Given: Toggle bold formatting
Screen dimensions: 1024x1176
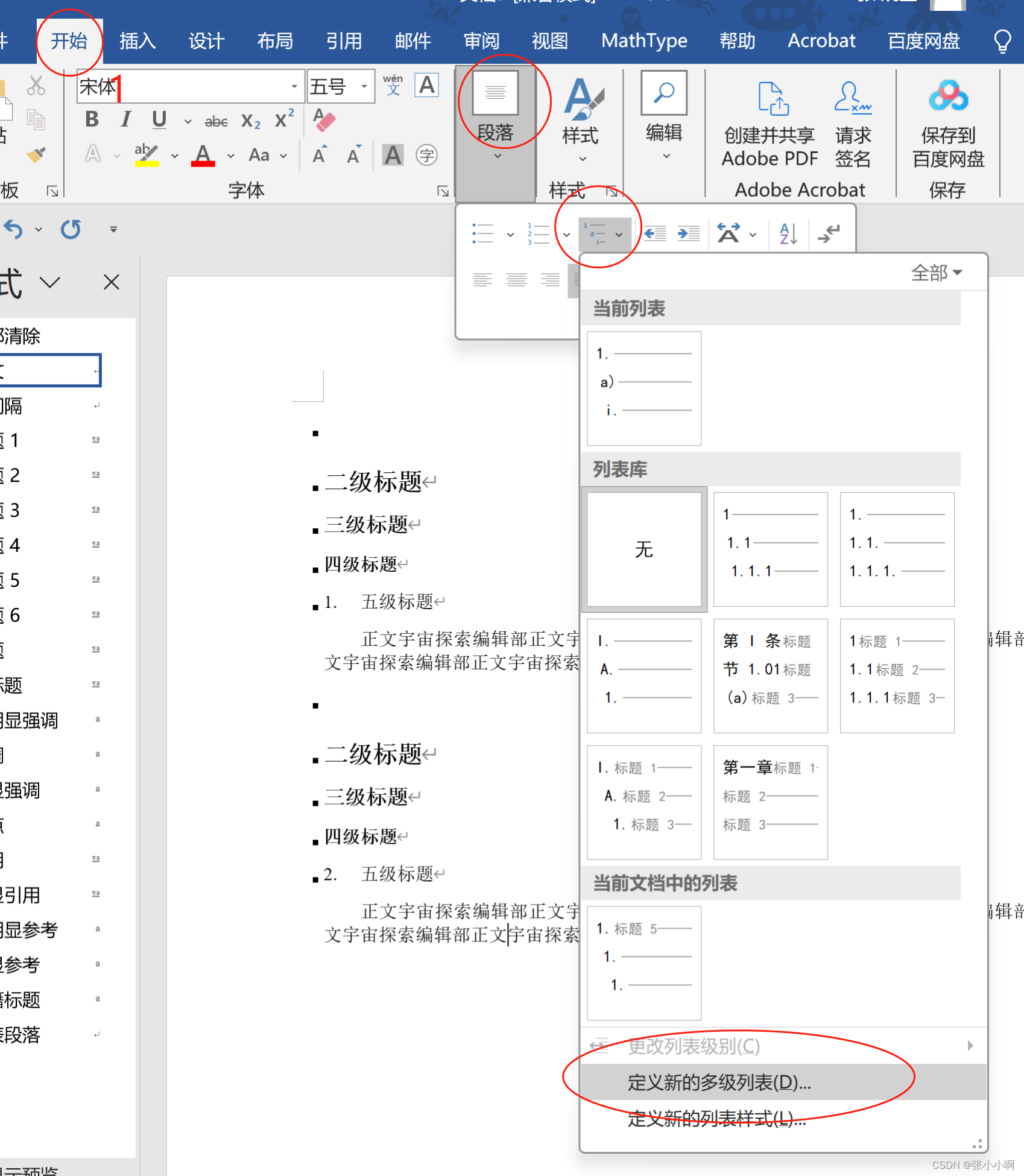Looking at the screenshot, I should pos(92,119).
